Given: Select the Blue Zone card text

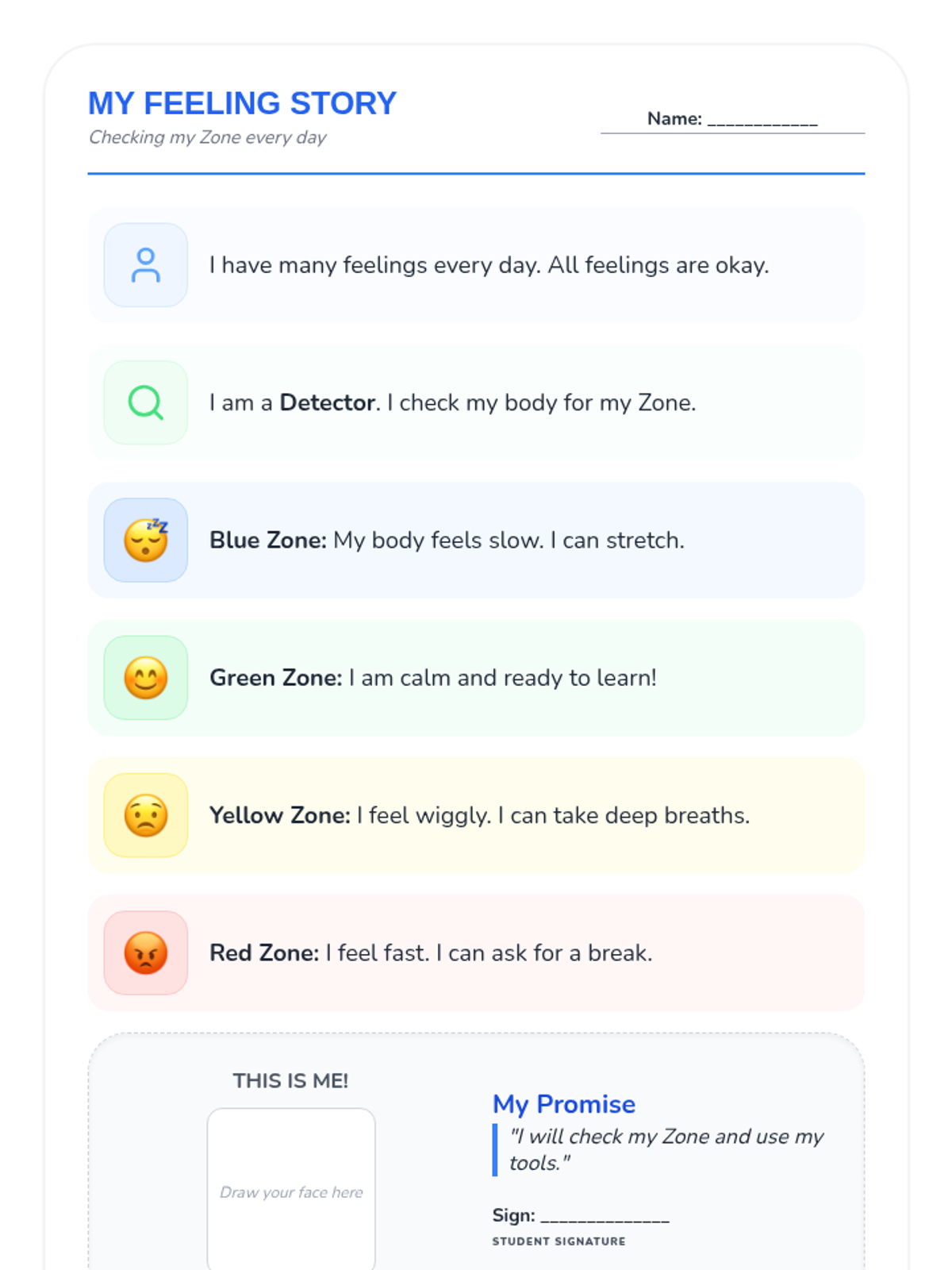Looking at the screenshot, I should tap(447, 541).
